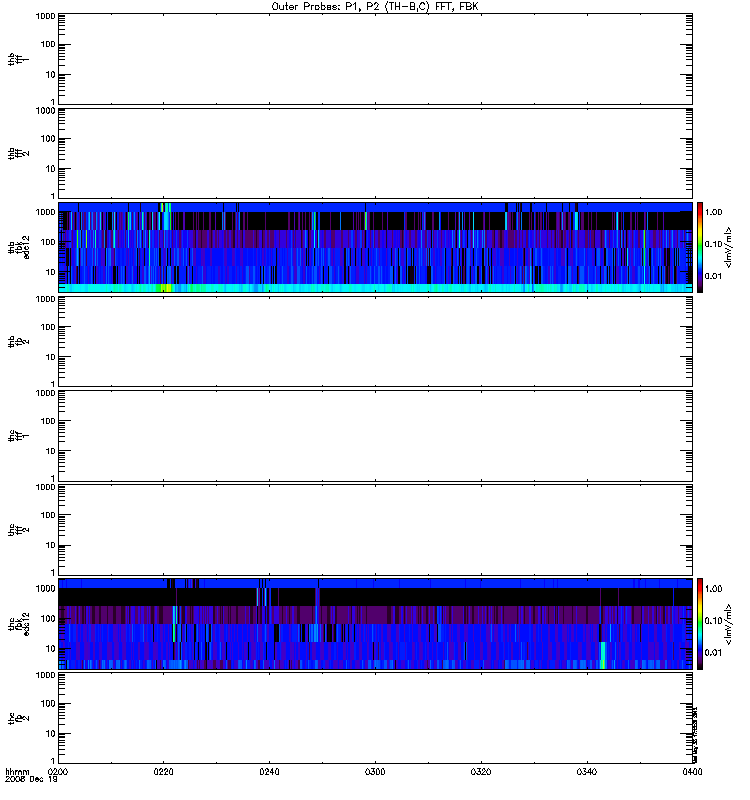Click the 'hhmm' axis format label

tap(17, 771)
